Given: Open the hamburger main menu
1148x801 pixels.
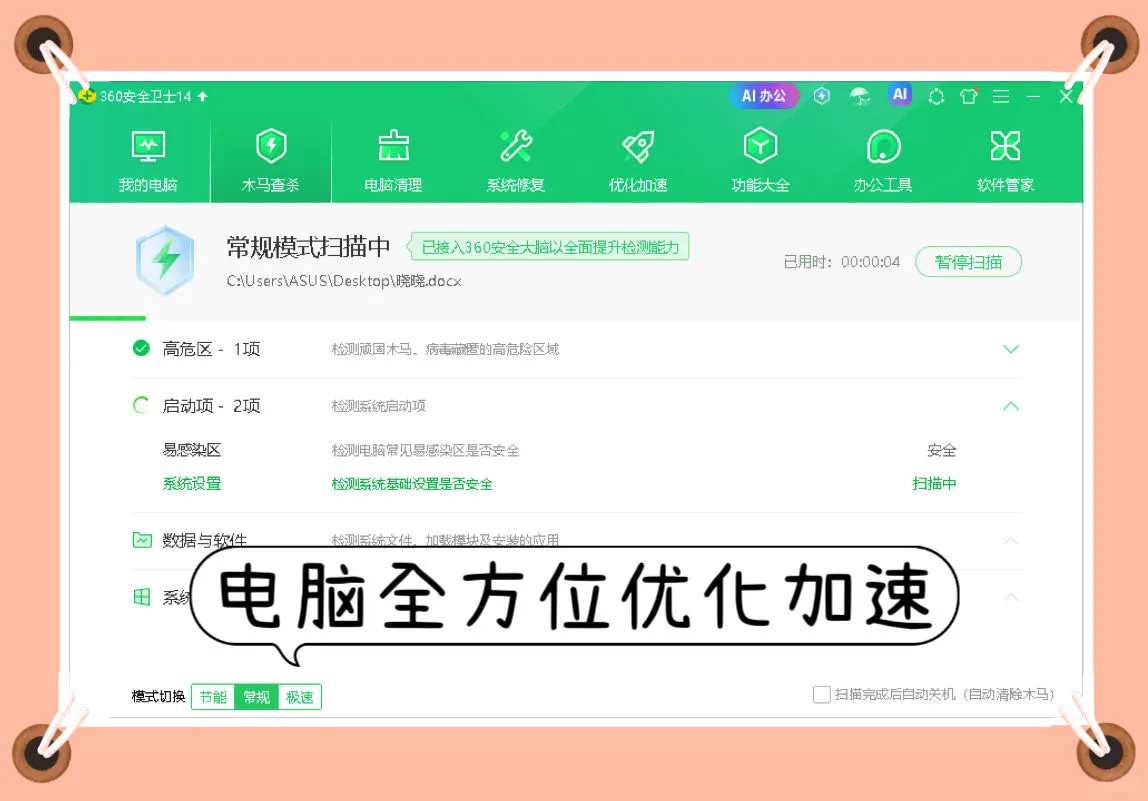Looking at the screenshot, I should [1001, 96].
